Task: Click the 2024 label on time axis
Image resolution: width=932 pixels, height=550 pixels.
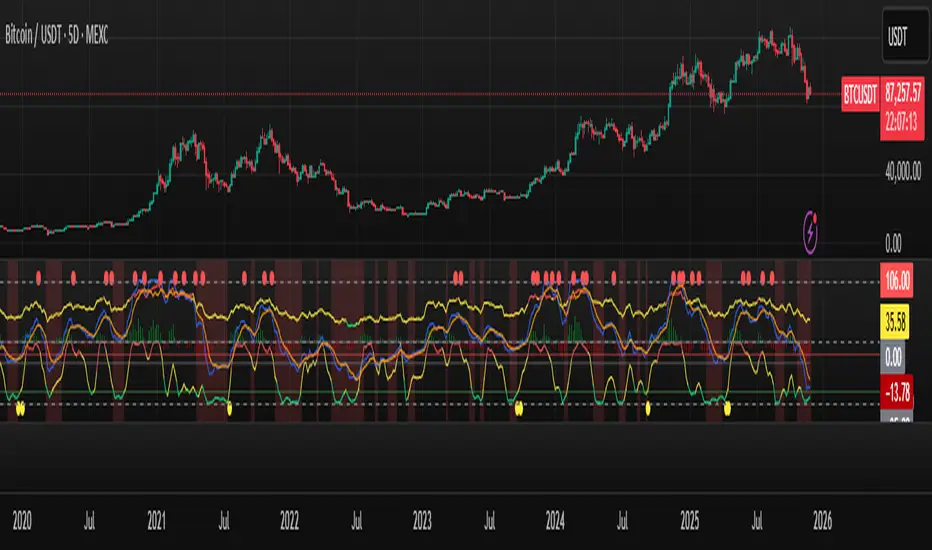Action: [556, 521]
